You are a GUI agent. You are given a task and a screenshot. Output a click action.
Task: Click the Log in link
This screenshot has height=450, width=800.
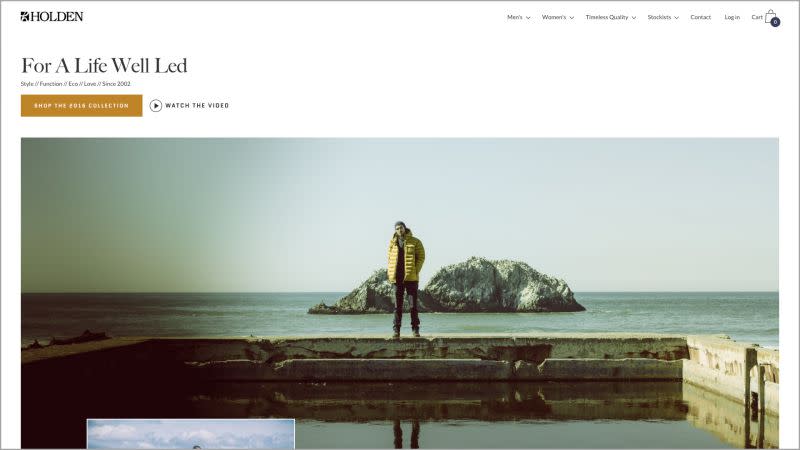[x=732, y=17]
